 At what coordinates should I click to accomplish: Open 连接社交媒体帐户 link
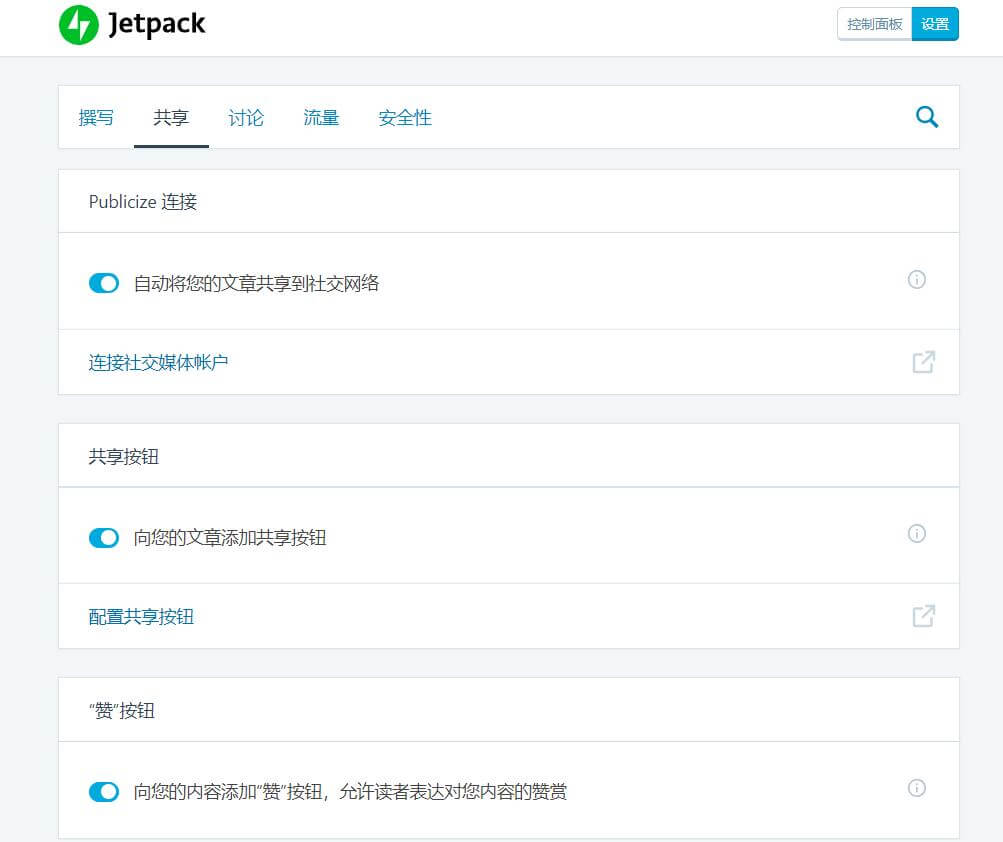(158, 362)
